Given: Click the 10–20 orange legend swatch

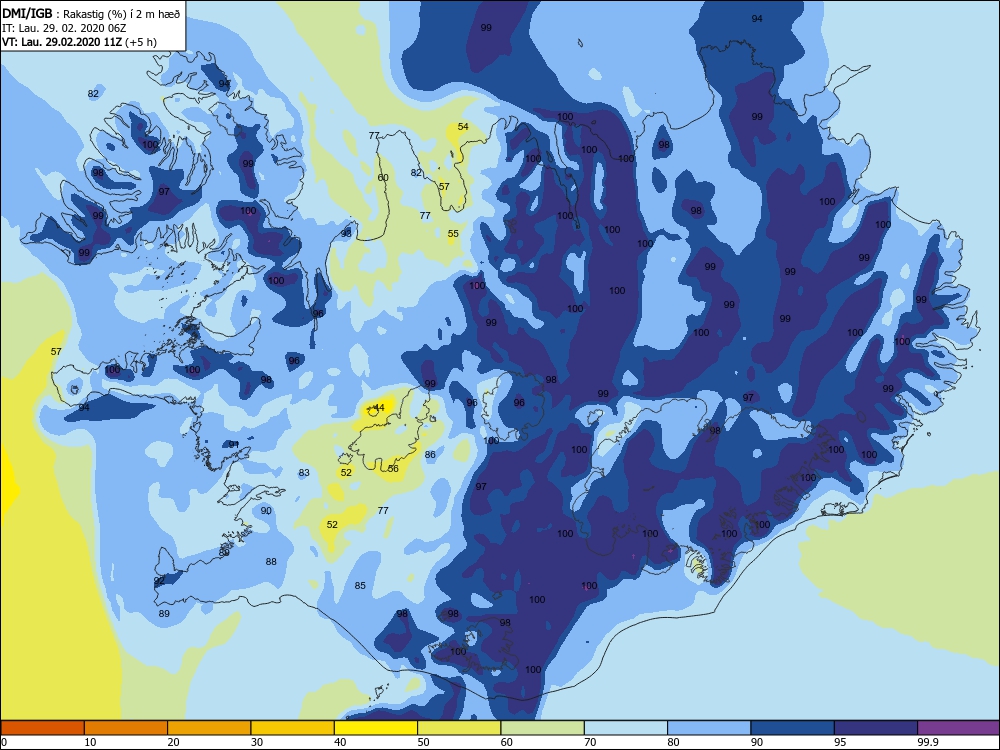Looking at the screenshot, I should 126,728.
